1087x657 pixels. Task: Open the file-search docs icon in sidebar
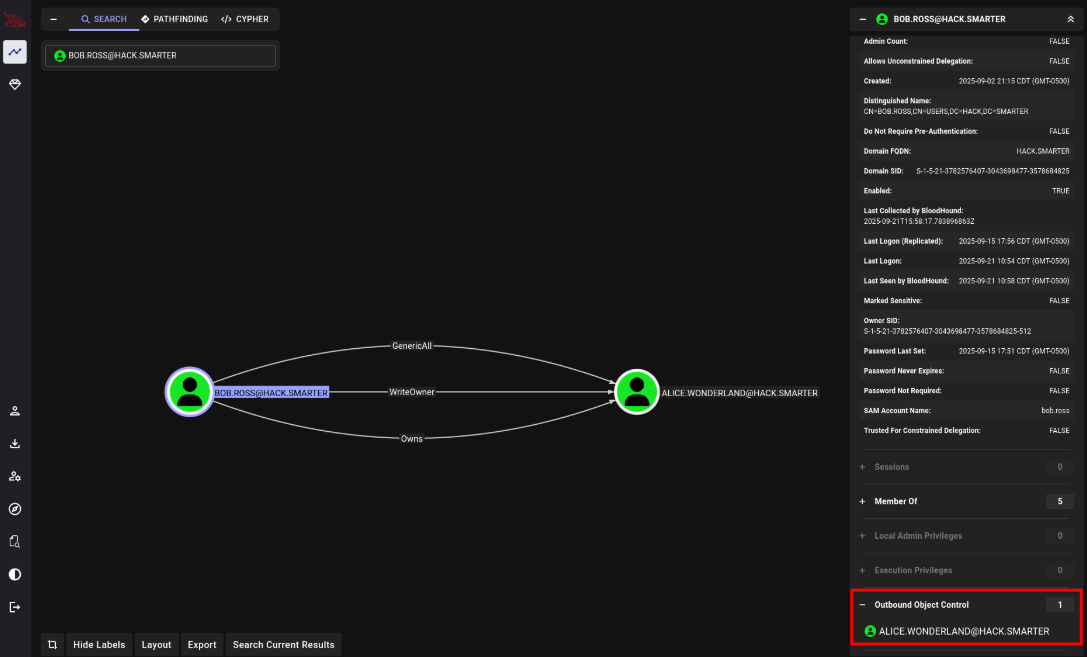coord(15,541)
